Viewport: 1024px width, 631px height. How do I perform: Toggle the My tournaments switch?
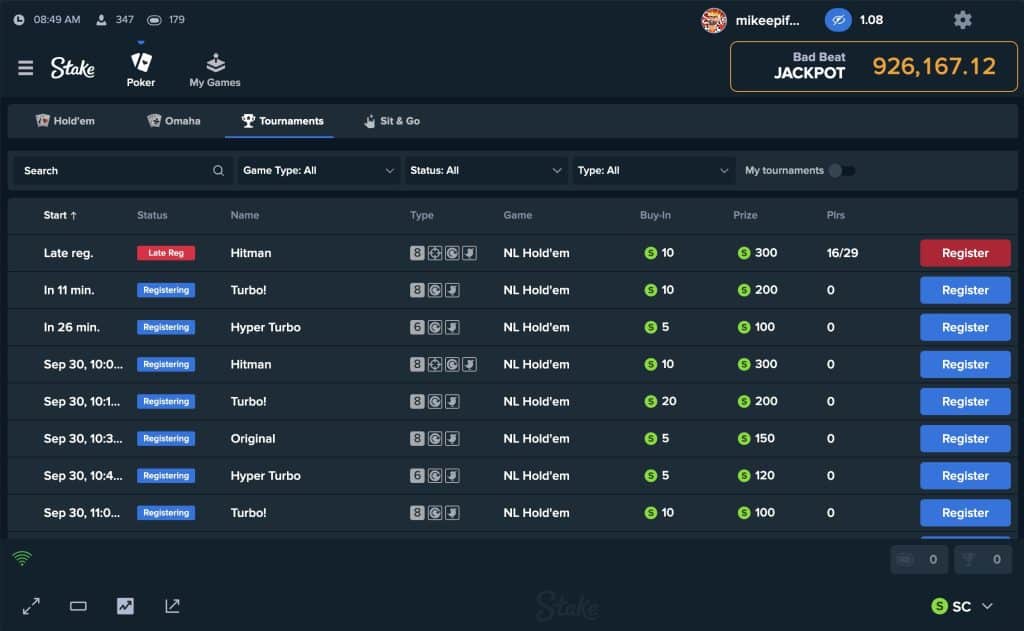pos(846,171)
